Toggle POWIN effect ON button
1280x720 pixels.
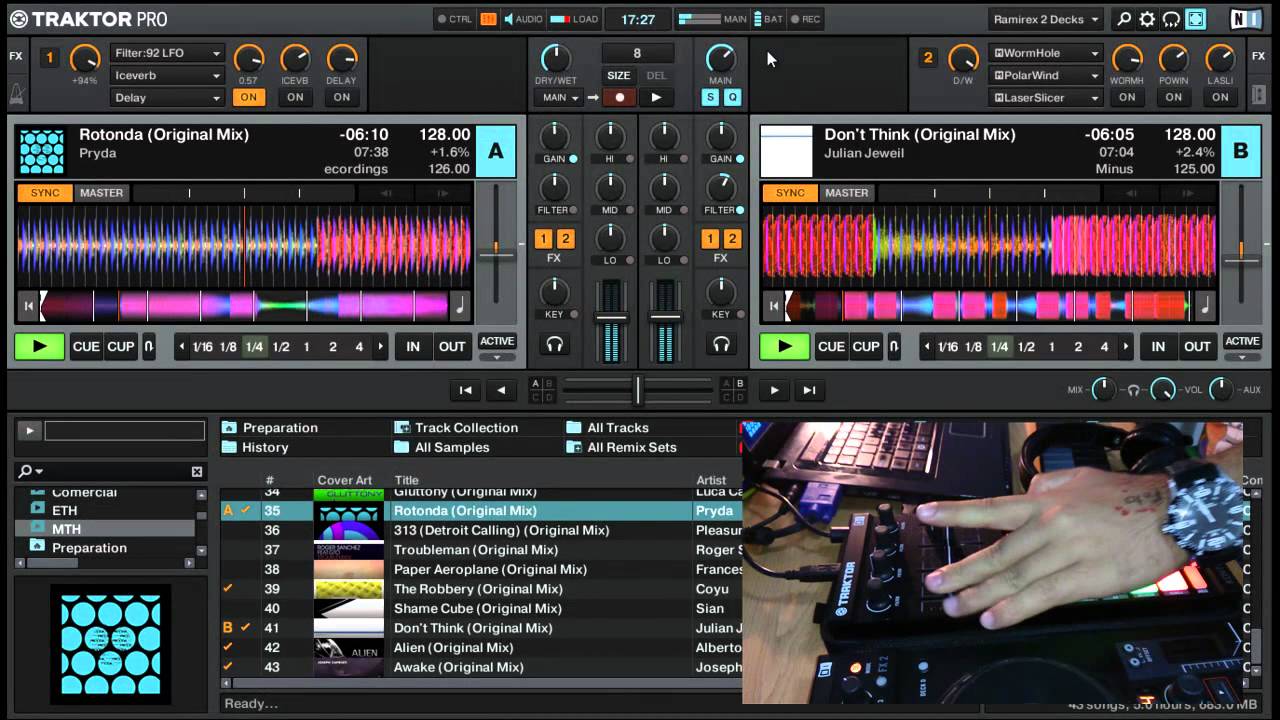1174,97
